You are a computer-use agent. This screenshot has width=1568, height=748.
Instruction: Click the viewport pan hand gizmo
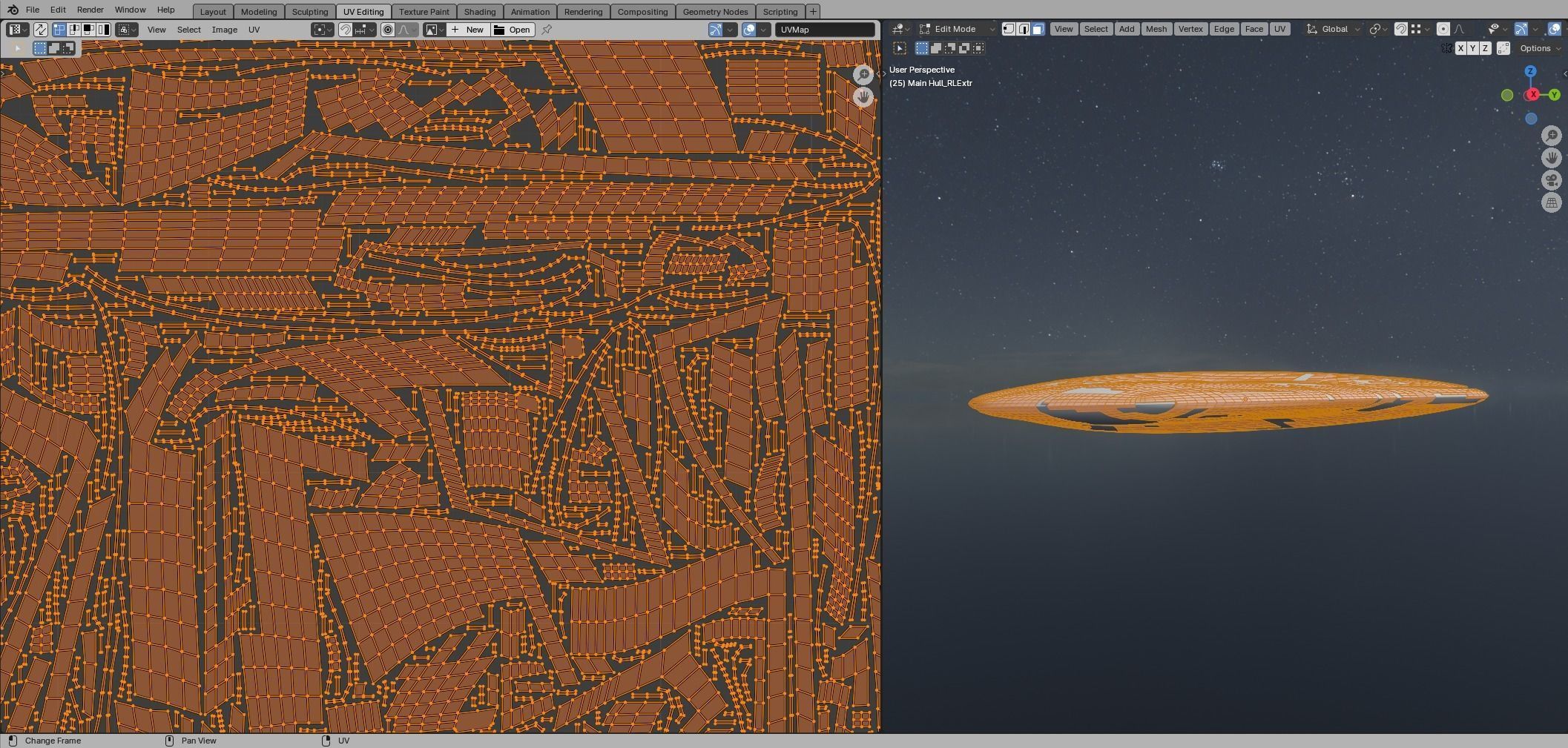coord(1552,157)
